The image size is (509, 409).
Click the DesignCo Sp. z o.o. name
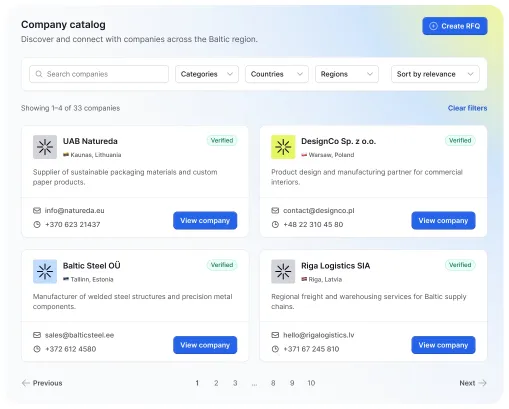338,141
